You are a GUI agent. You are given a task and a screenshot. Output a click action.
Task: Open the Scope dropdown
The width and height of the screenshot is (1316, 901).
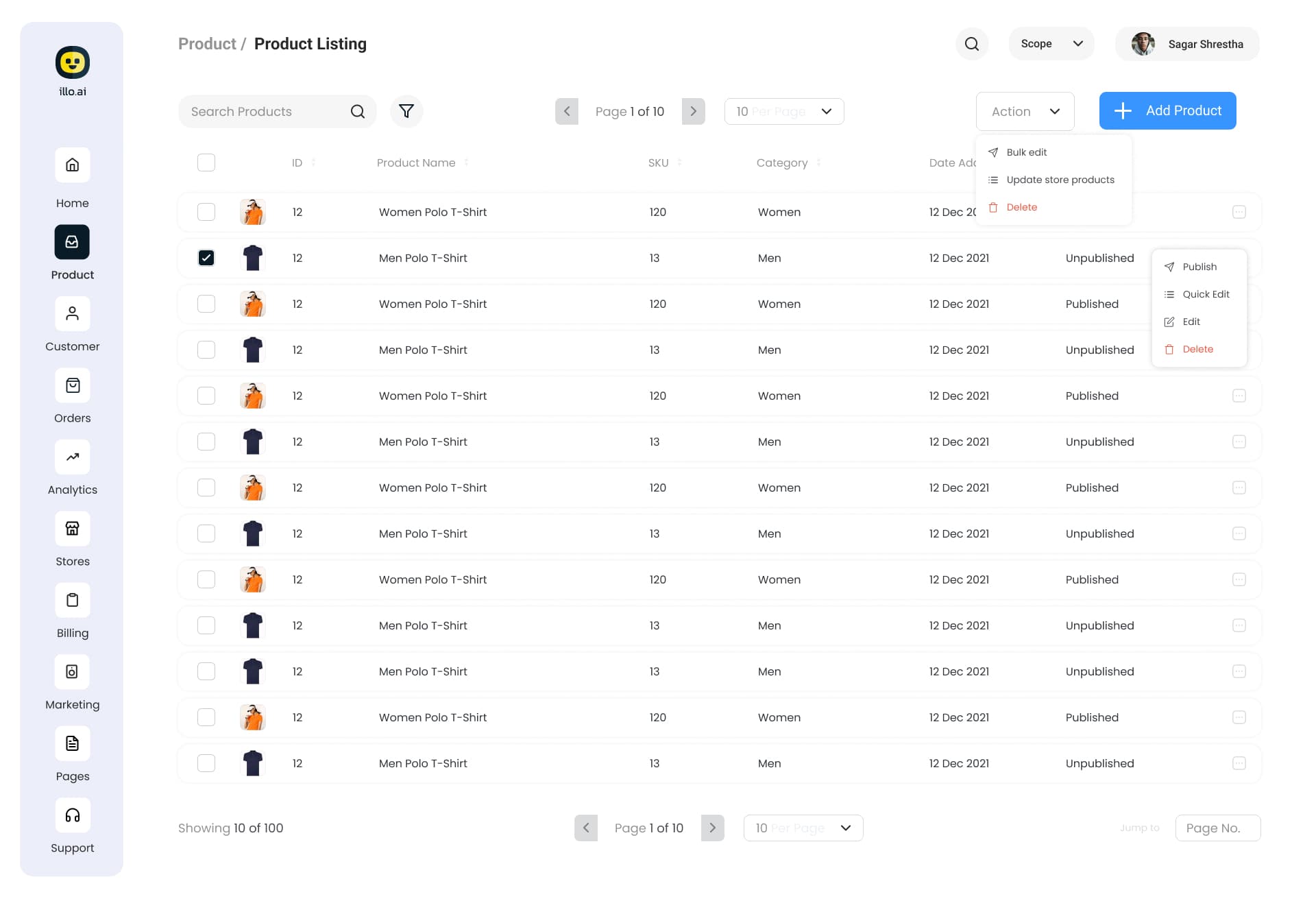(1051, 43)
